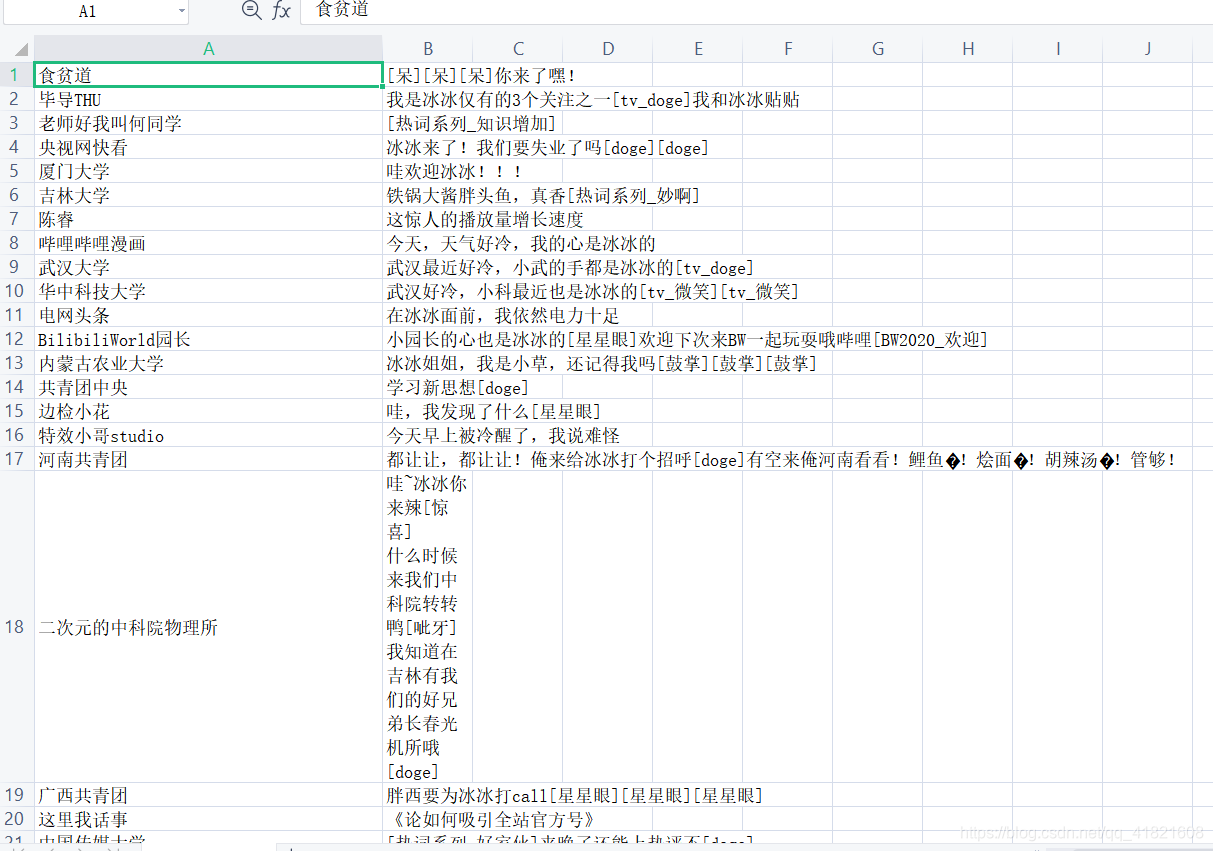Click cell containing 厦门大学

pyautogui.click(x=209, y=171)
